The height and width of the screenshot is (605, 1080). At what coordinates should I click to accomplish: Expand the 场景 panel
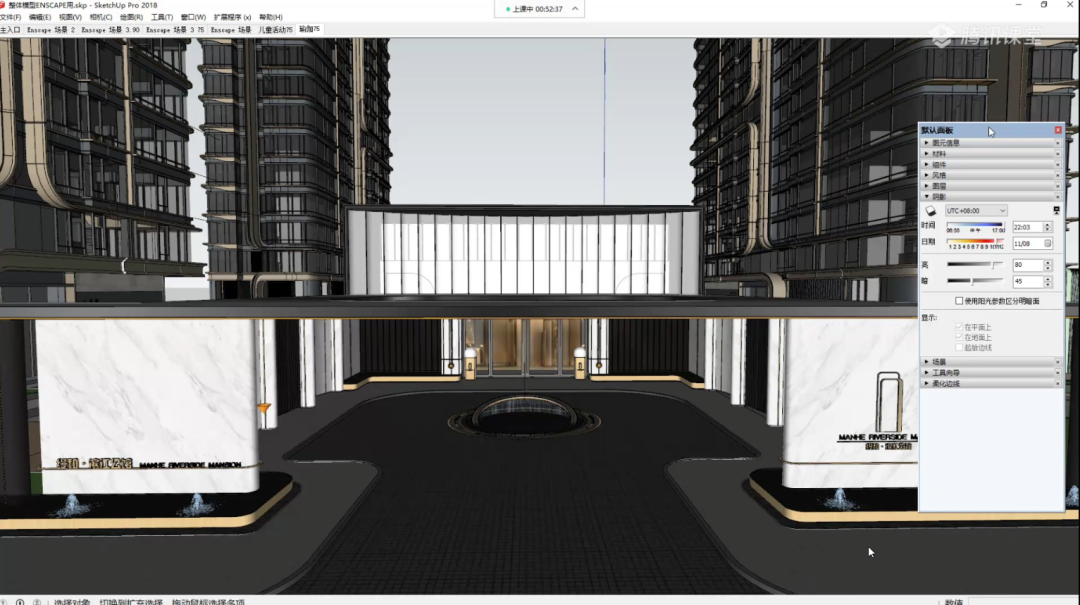click(926, 362)
